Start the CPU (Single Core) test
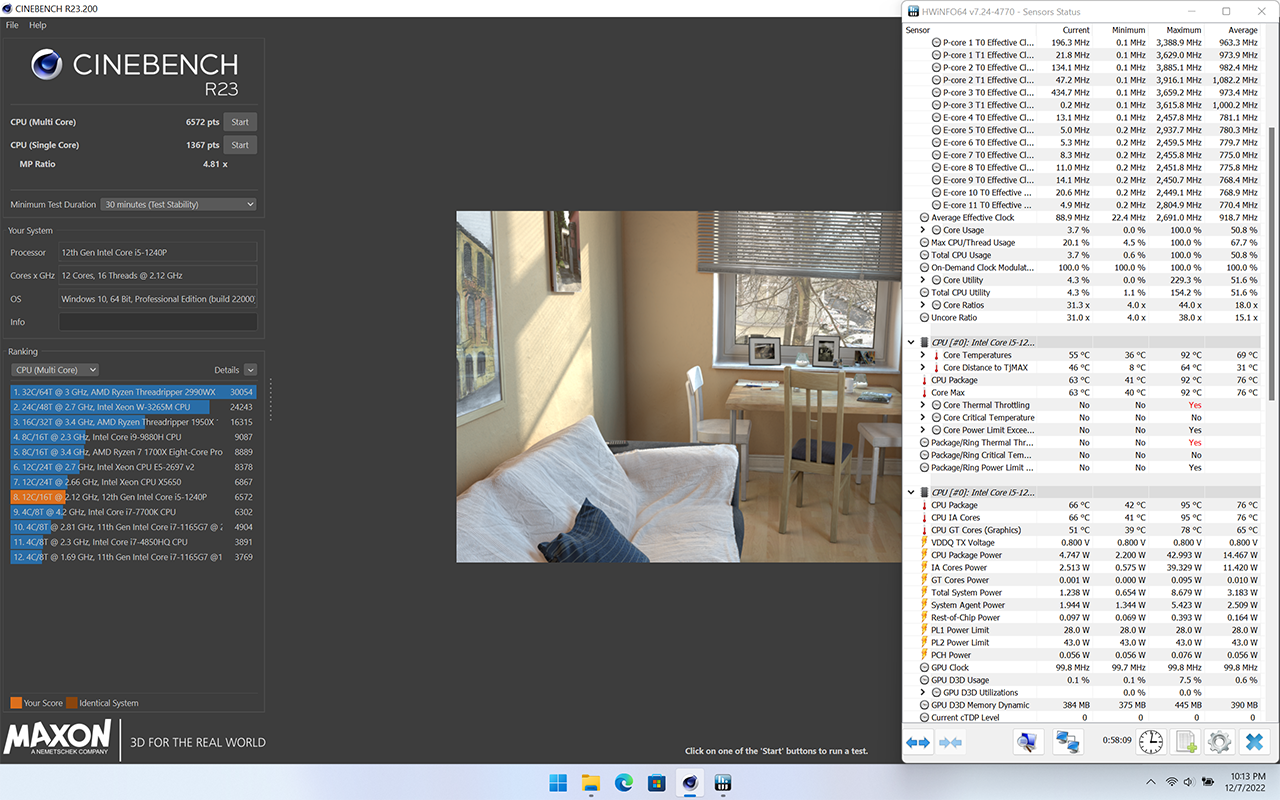Image resolution: width=1280 pixels, height=800 pixels. [240, 145]
